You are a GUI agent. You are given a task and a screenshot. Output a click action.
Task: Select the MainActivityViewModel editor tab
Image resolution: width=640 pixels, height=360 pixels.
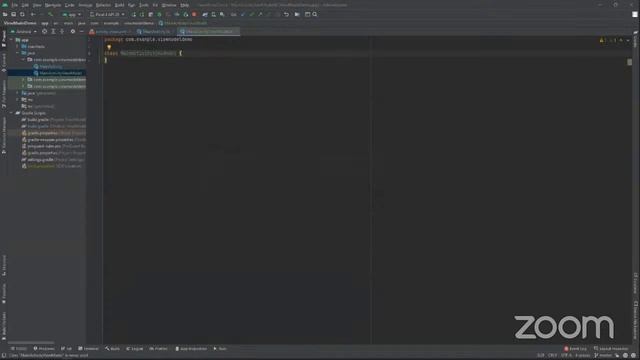(x=209, y=31)
